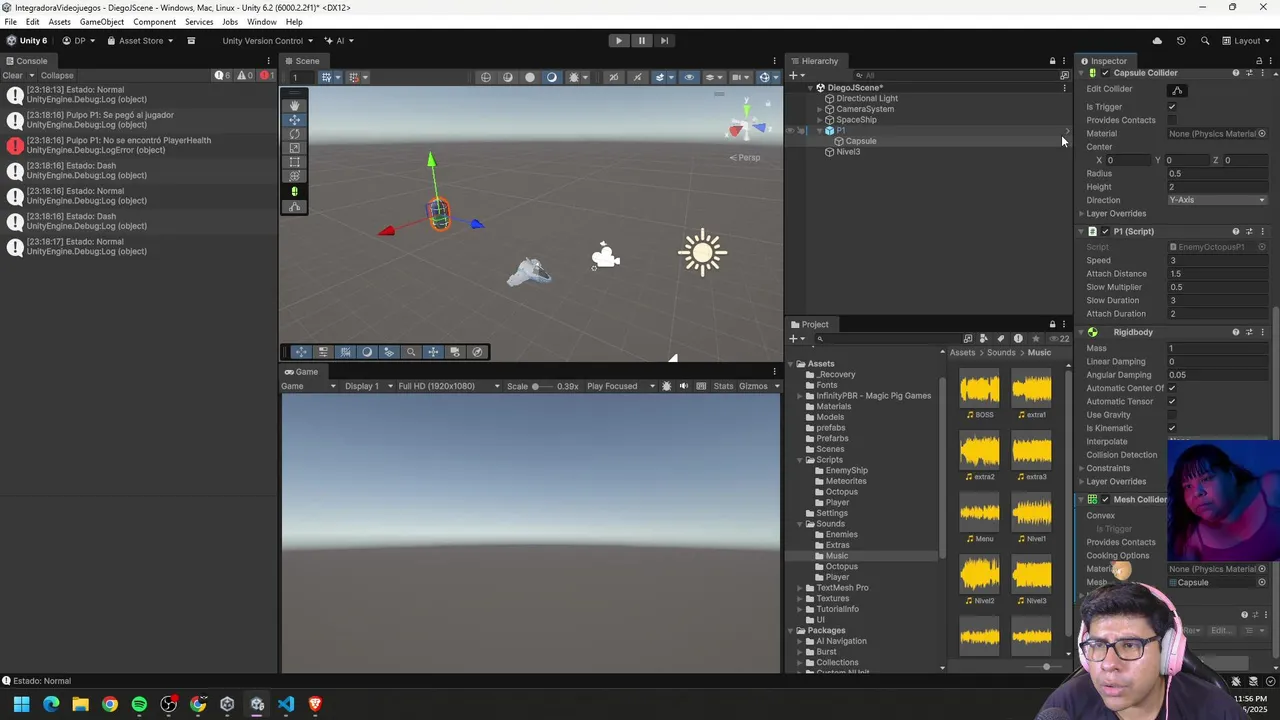Toggle scene visibility eye icon in Scene toolbar
Image resolution: width=1280 pixels, height=720 pixels.
pyautogui.click(x=688, y=77)
